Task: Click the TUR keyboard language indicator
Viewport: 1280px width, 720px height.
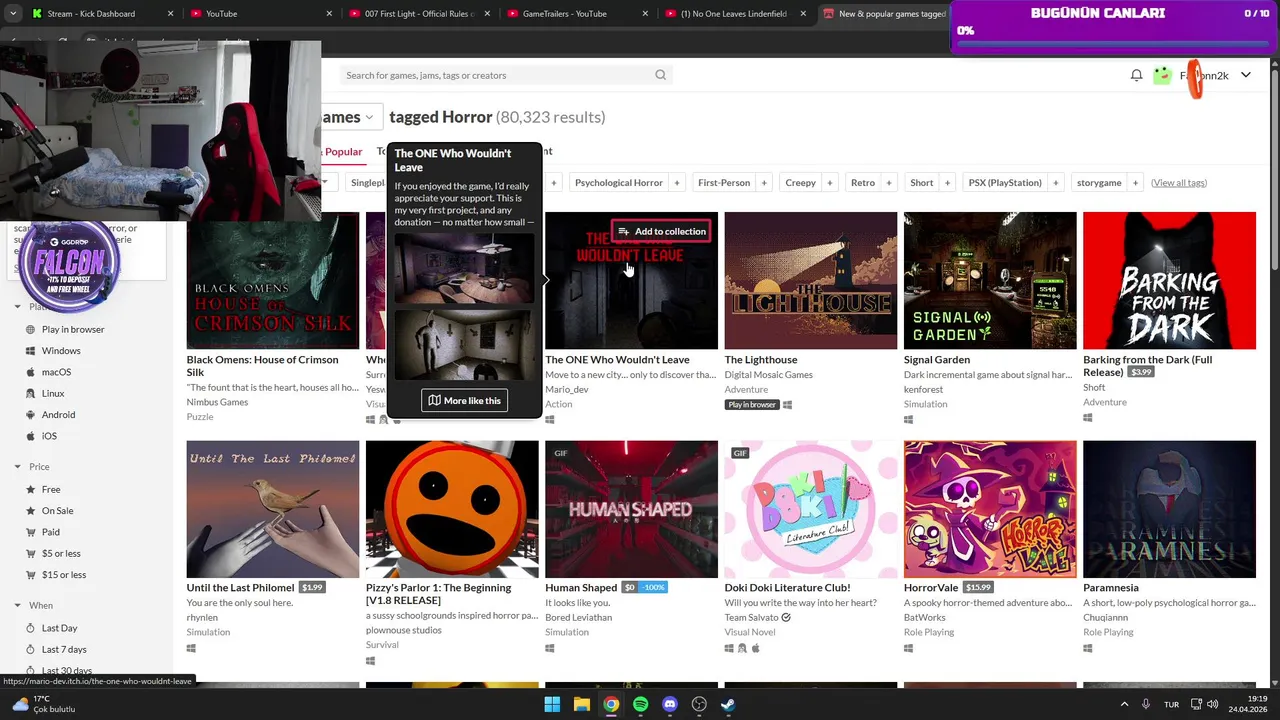Action: 1170,704
